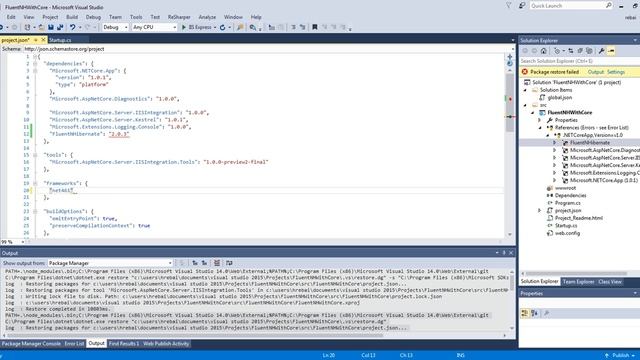Click the Preview Selected Items icon
Screen dimensions: 640x360
tap(611, 51)
